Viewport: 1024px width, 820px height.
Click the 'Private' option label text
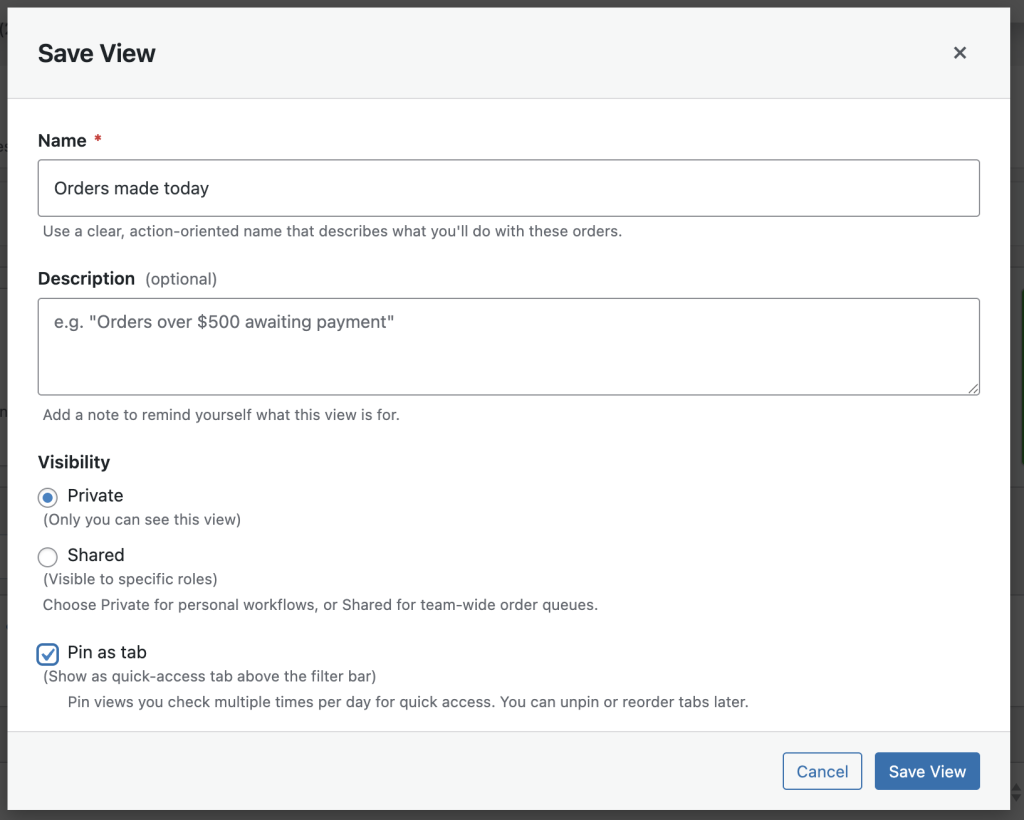pyautogui.click(x=95, y=496)
